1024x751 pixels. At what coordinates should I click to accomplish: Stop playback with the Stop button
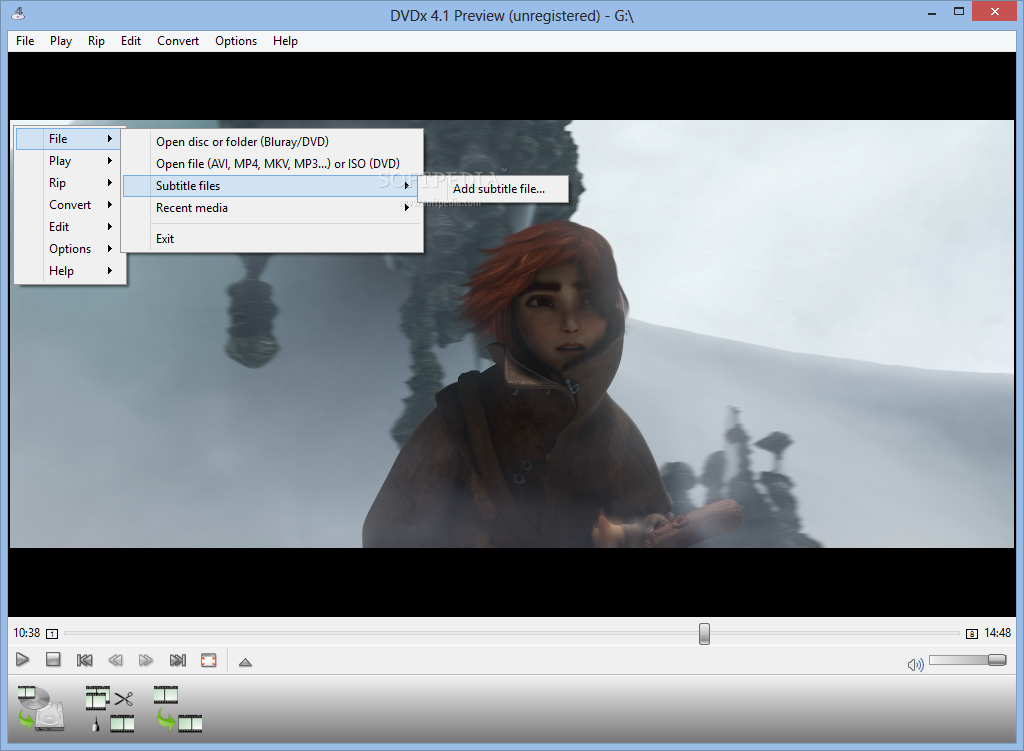click(x=54, y=660)
